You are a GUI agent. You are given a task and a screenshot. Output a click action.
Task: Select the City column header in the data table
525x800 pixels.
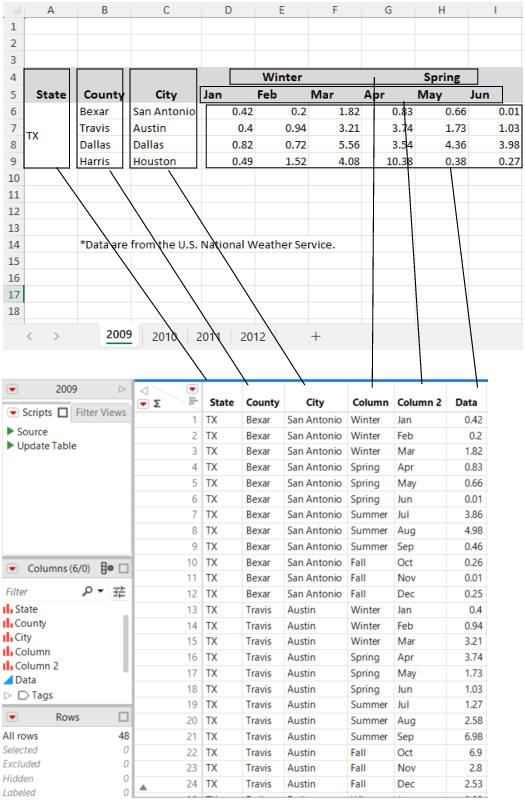coord(315,403)
